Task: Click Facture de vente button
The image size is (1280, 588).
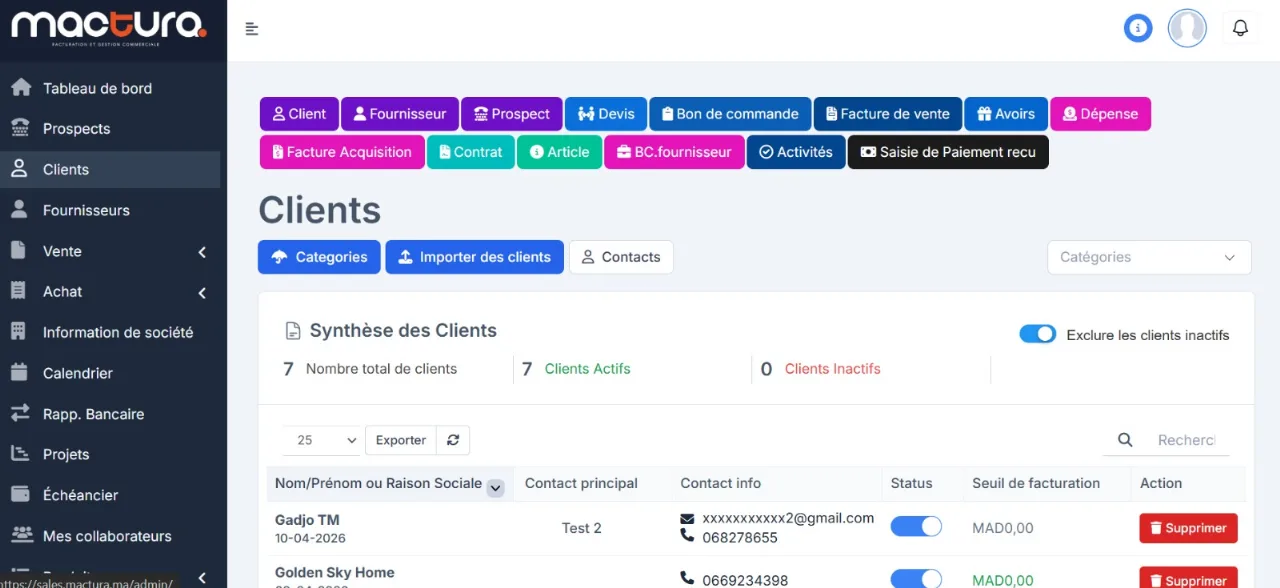Action: (888, 114)
